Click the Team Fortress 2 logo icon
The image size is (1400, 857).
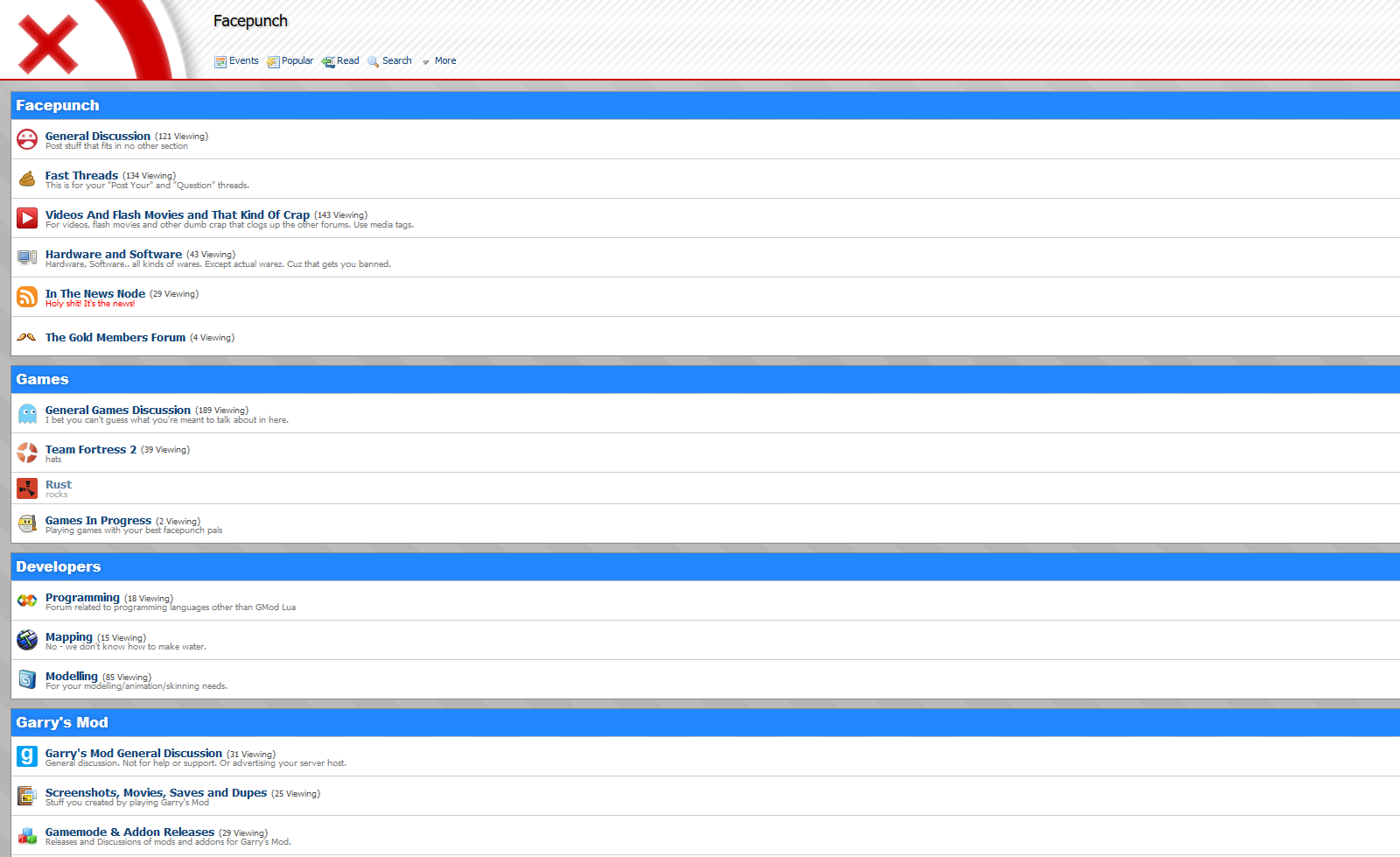27,453
